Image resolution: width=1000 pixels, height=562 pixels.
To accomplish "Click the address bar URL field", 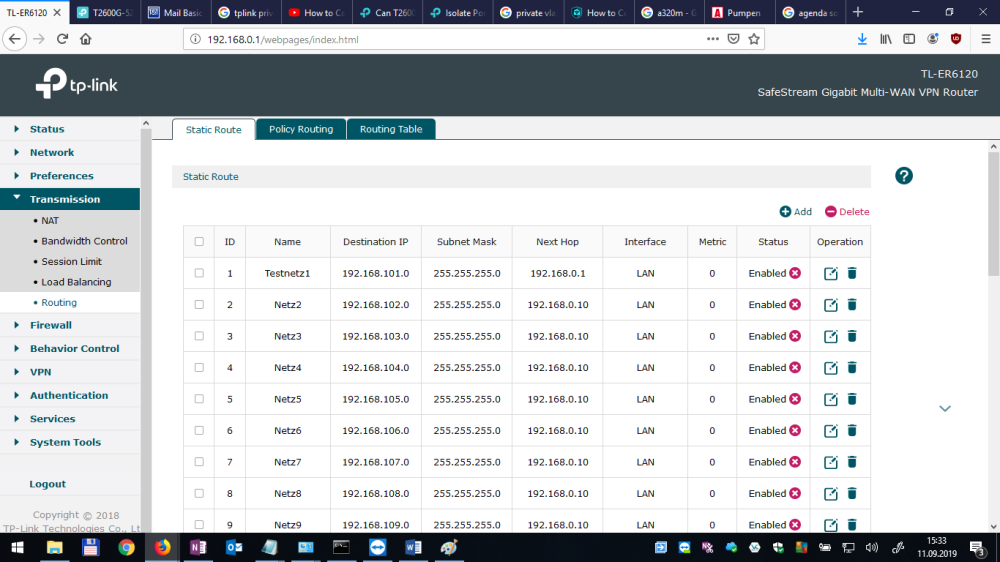I will tap(446, 40).
